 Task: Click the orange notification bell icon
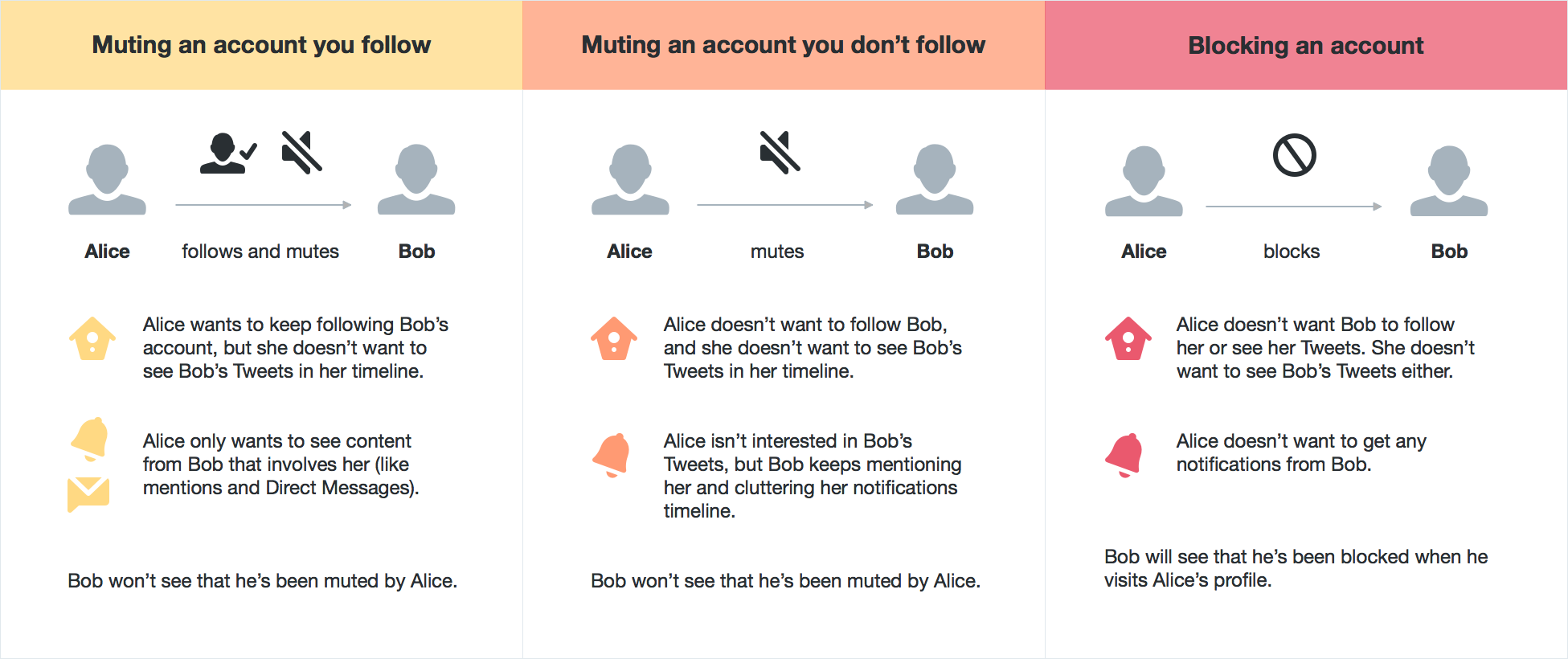612,455
